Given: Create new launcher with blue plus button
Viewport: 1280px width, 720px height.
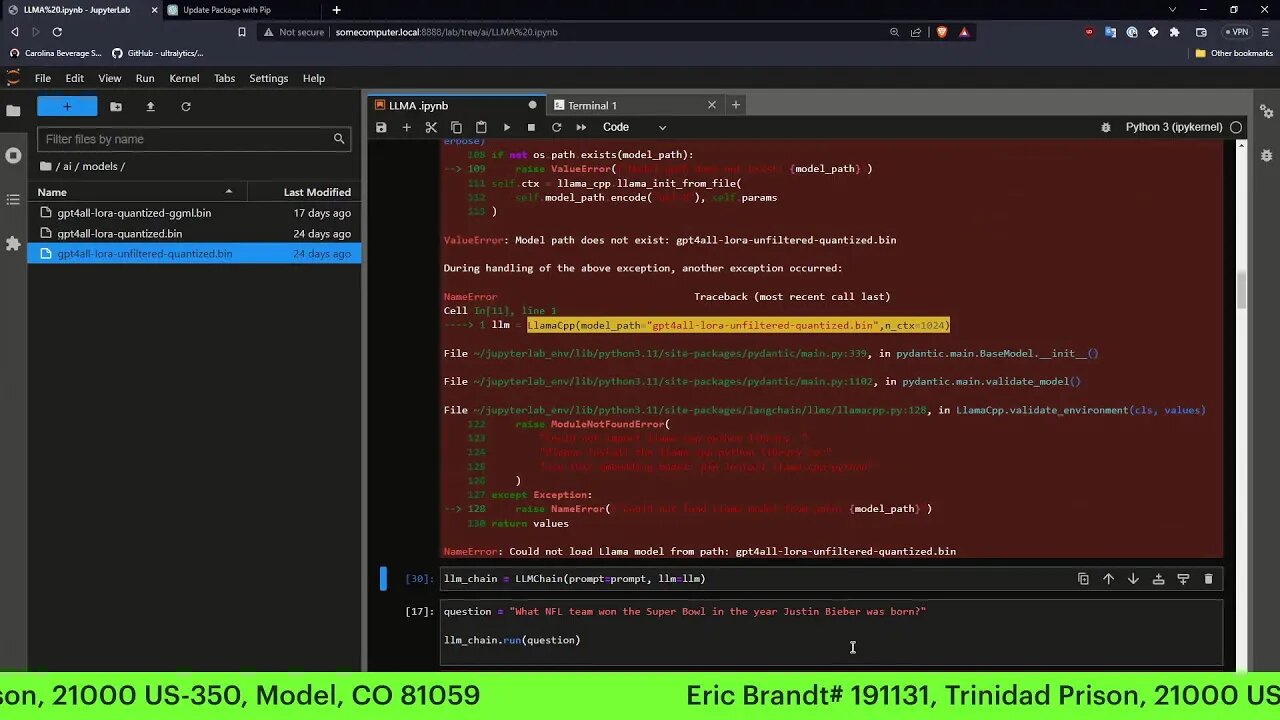Looking at the screenshot, I should pos(67,106).
